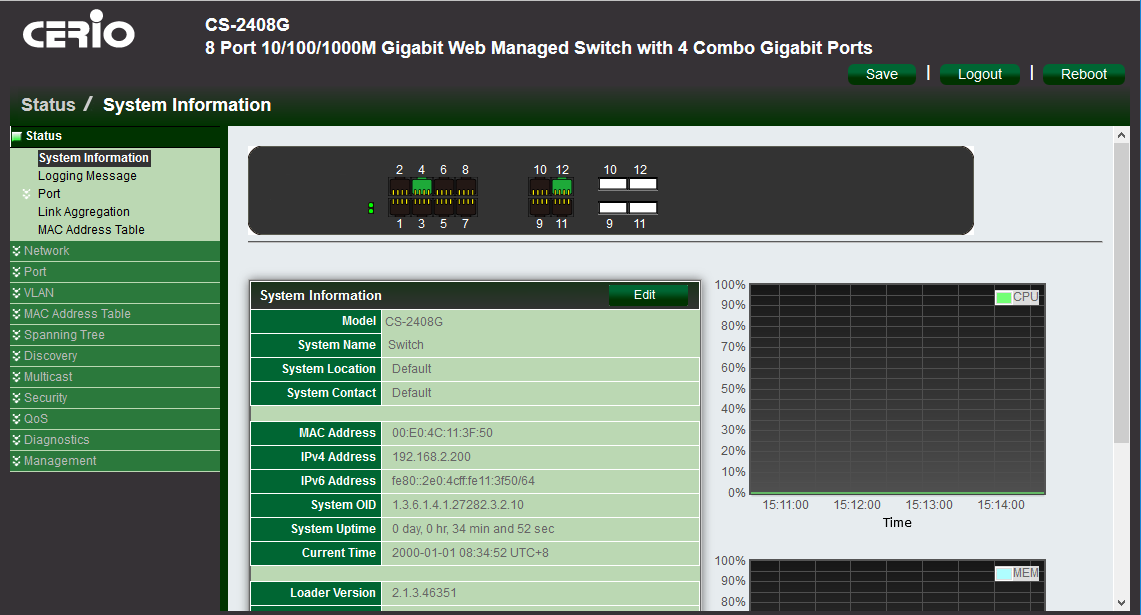Click the green flag icon next to Status

(x=17, y=136)
